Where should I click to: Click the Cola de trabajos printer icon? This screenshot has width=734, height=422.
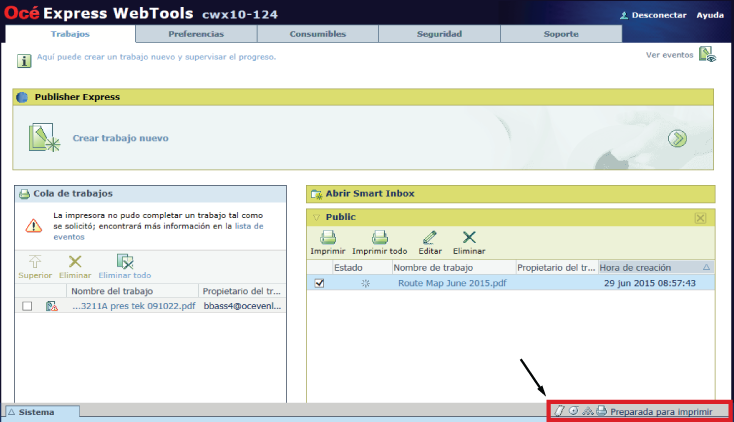click(24, 193)
